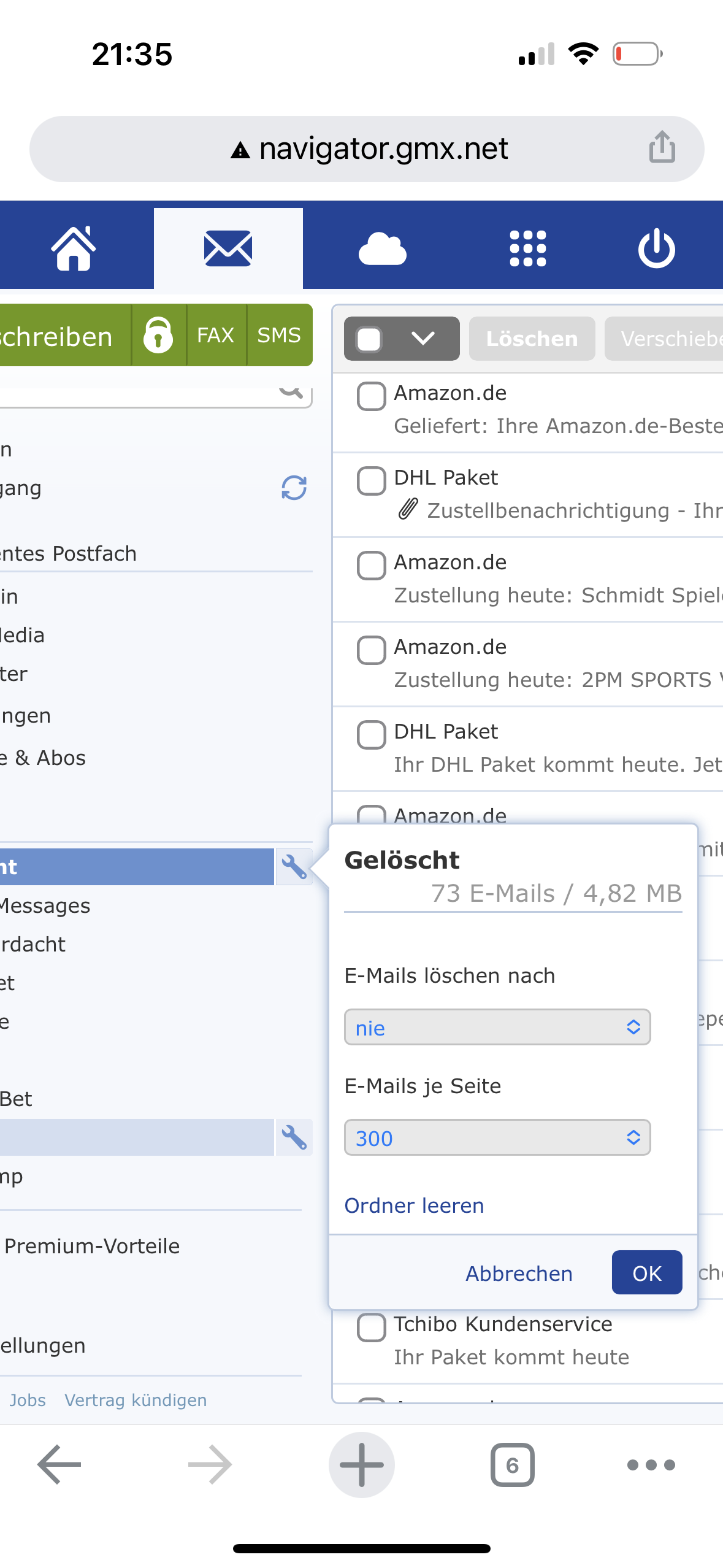
Task: Switch to the E-Mail tab
Action: tap(228, 248)
